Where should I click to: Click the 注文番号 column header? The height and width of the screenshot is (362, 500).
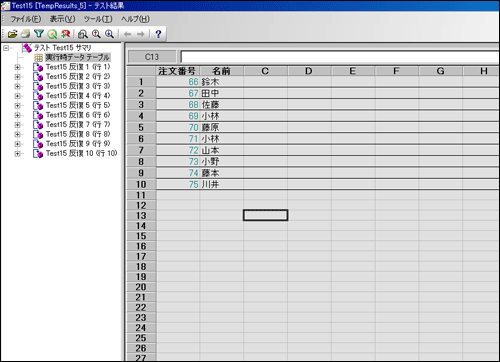coord(178,71)
